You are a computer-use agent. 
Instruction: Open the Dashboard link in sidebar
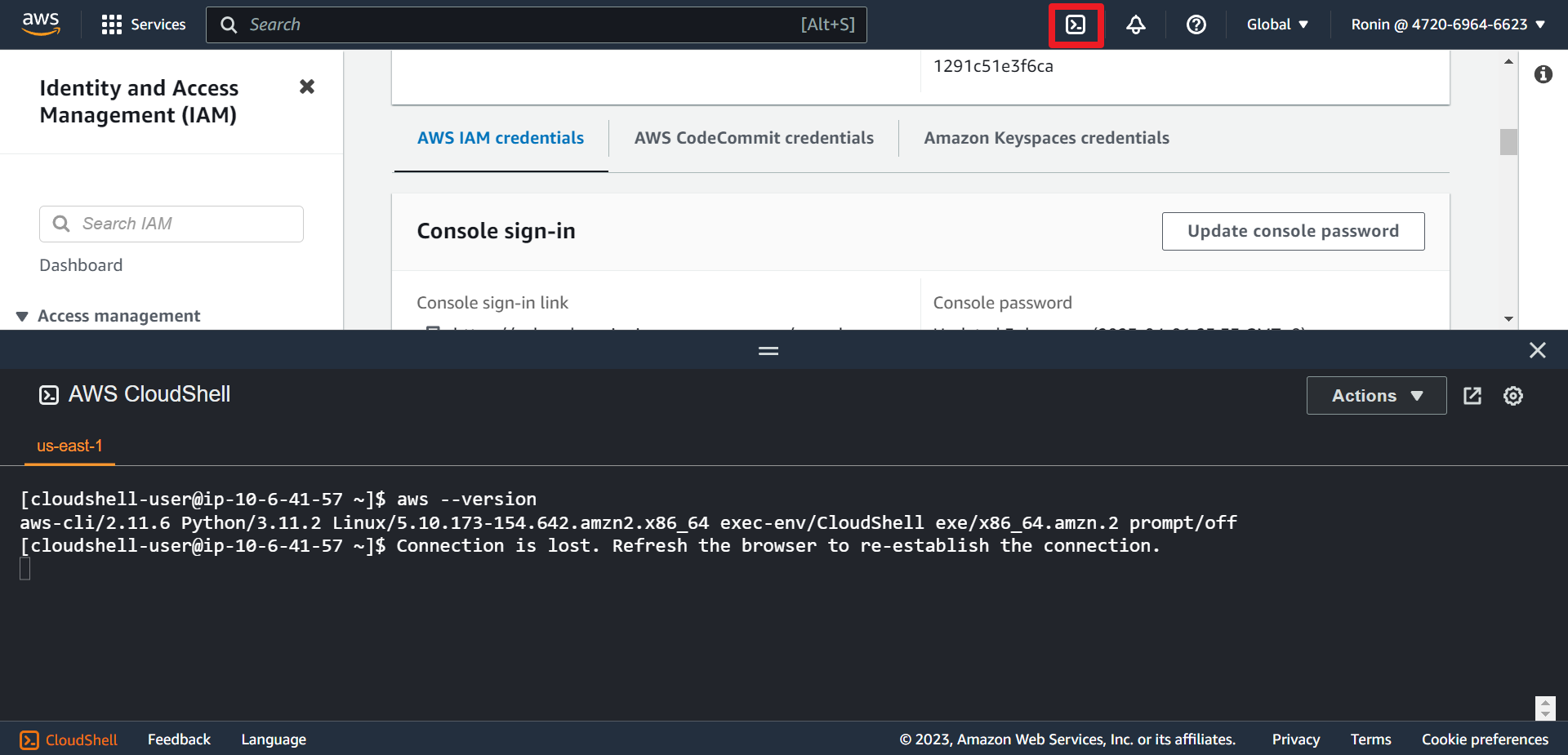(x=81, y=265)
